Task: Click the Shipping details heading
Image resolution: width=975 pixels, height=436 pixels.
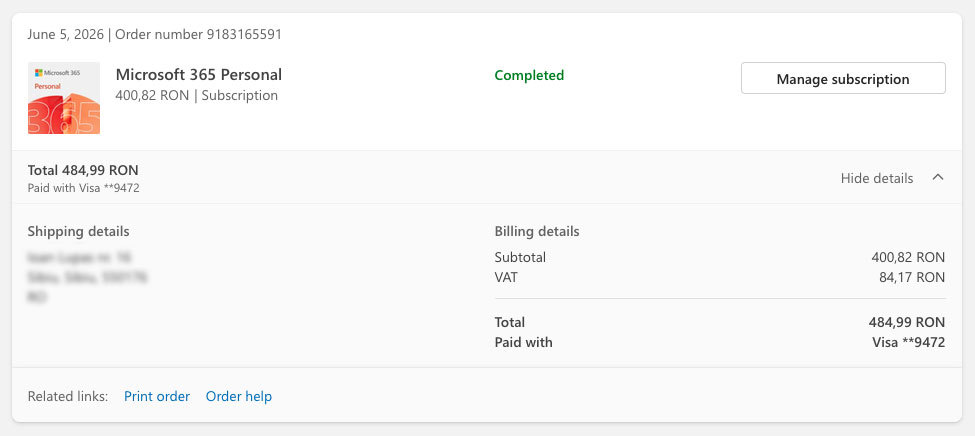Action: tap(78, 231)
